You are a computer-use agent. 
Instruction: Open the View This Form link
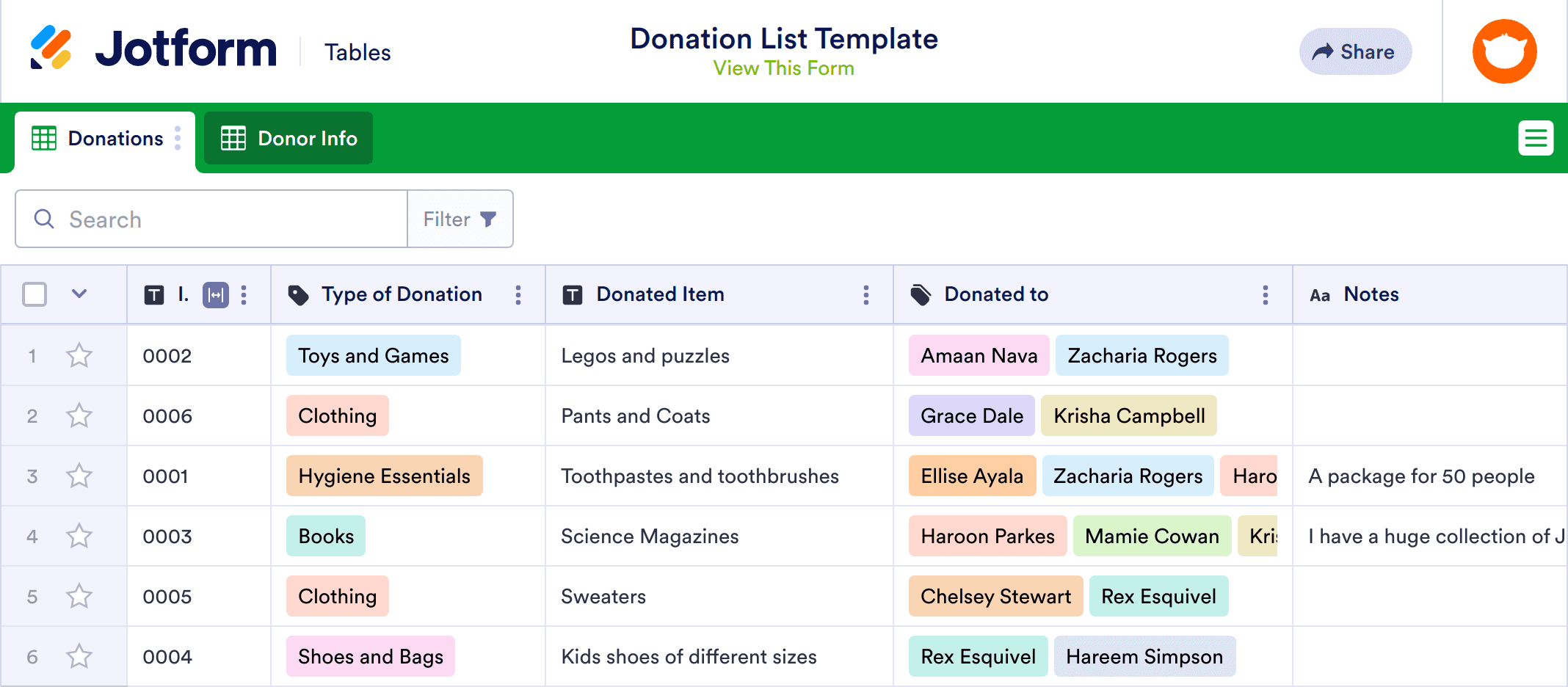click(x=783, y=68)
